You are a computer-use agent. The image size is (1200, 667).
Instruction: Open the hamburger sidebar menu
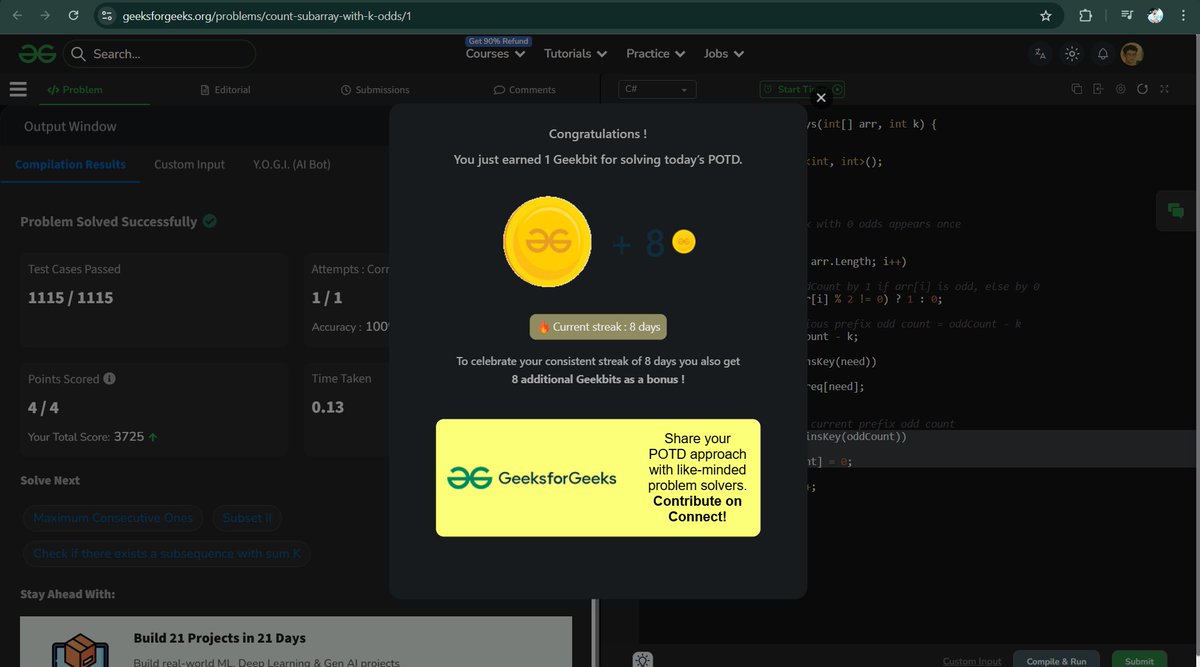click(x=18, y=89)
